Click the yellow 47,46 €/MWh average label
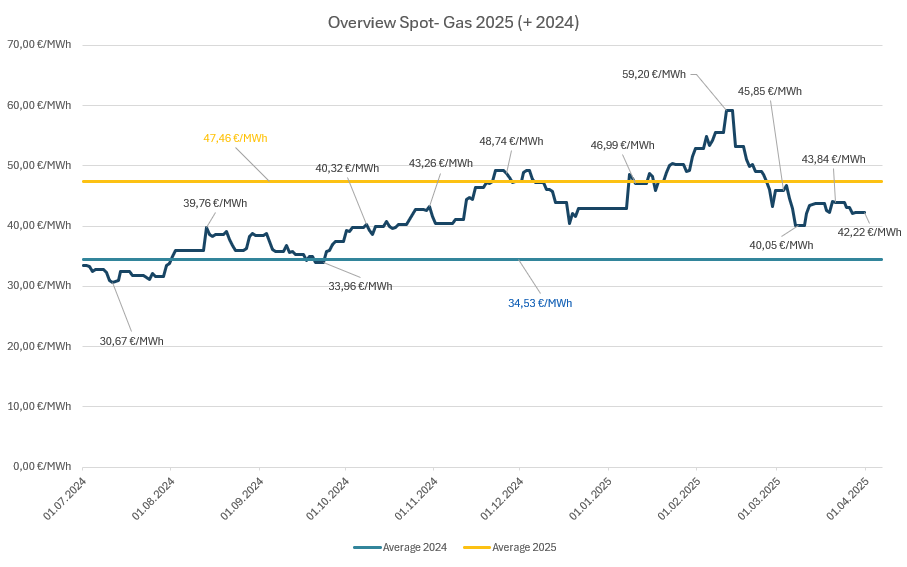The width and height of the screenshot is (907, 567). [x=235, y=138]
